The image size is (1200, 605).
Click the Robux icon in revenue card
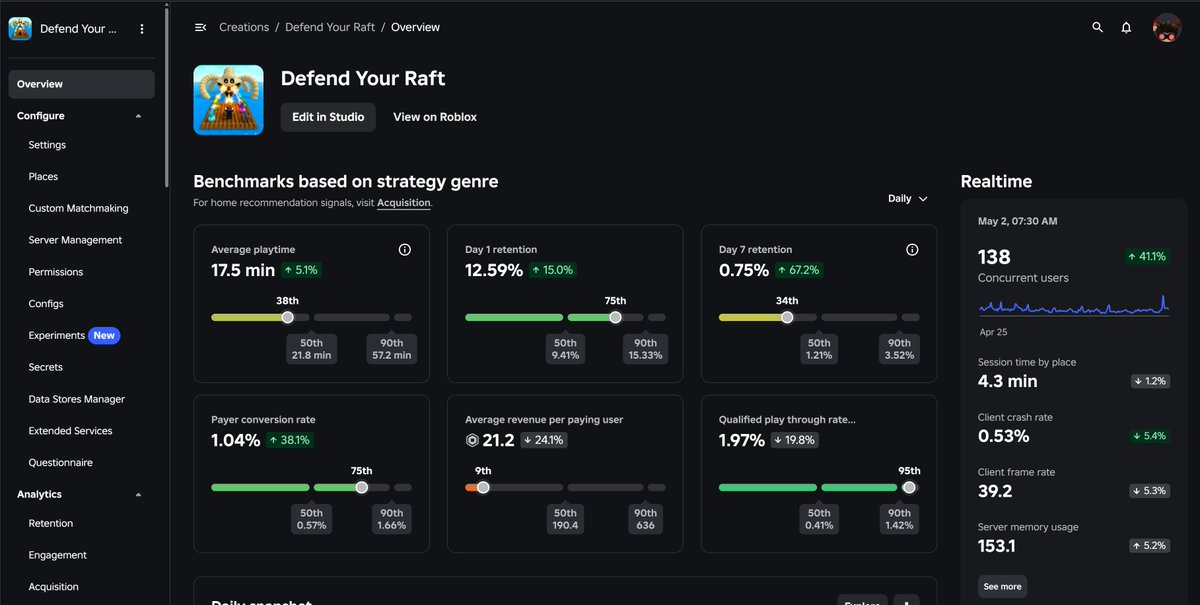[472, 440]
